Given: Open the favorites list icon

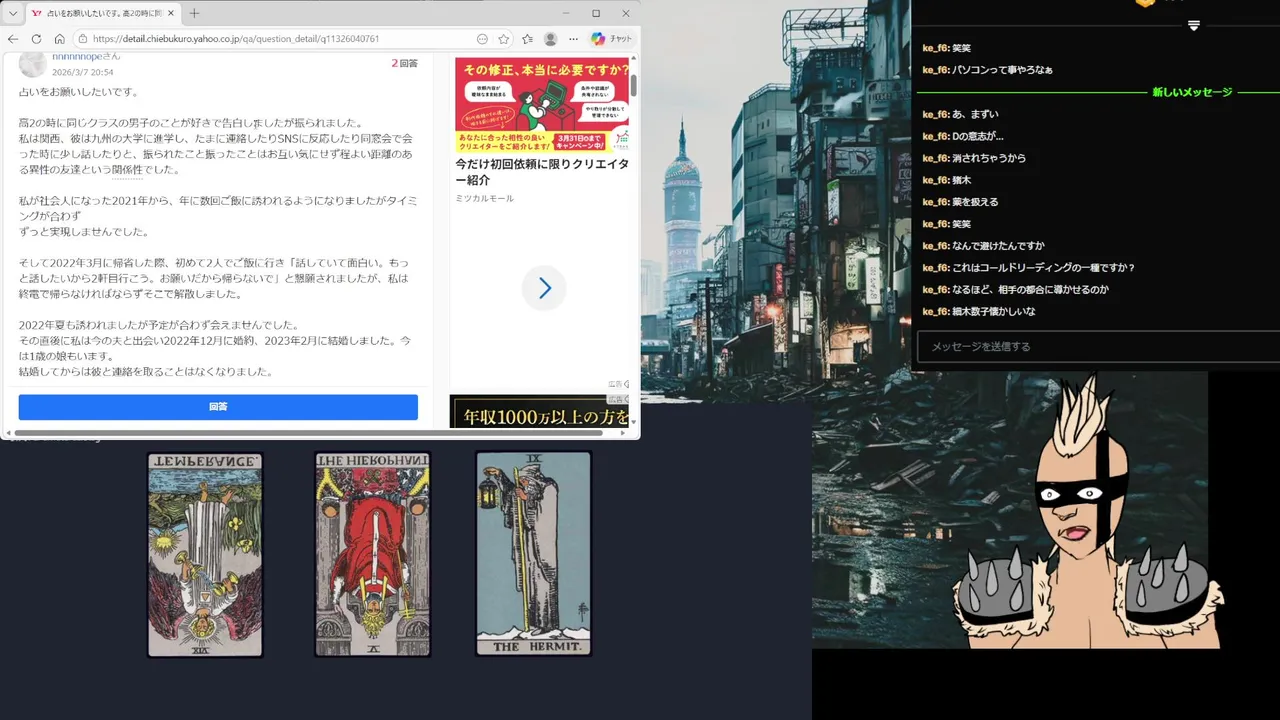Looking at the screenshot, I should pos(527,39).
